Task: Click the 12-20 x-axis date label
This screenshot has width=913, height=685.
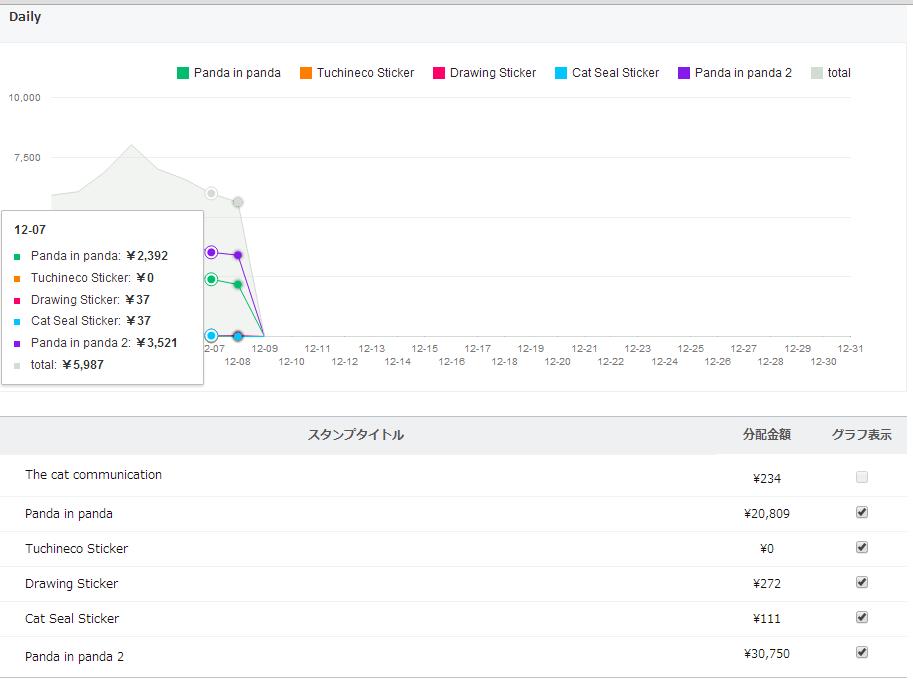Action: 557,362
